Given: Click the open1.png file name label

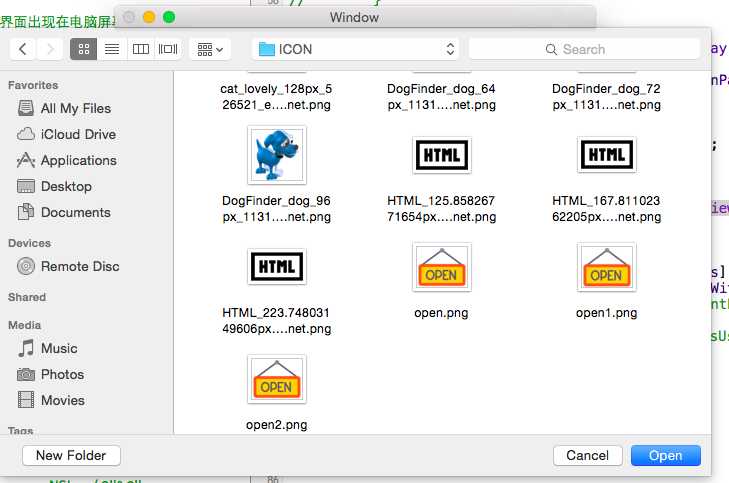Looking at the screenshot, I should coord(606,313).
